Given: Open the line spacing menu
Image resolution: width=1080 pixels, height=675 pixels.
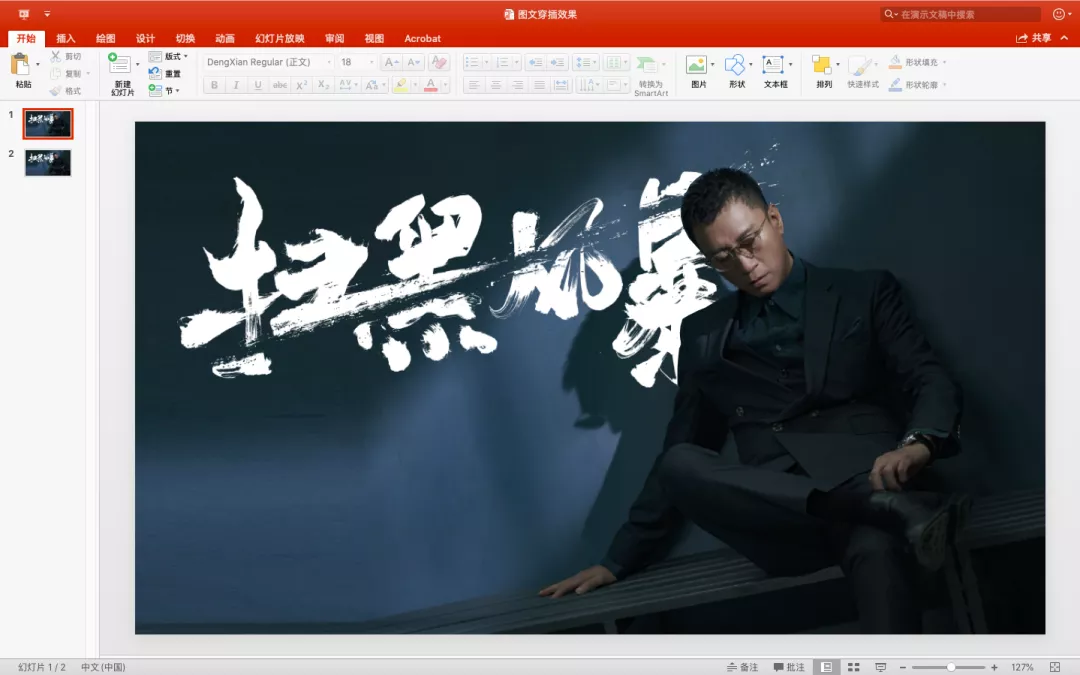Looking at the screenshot, I should point(586,63).
